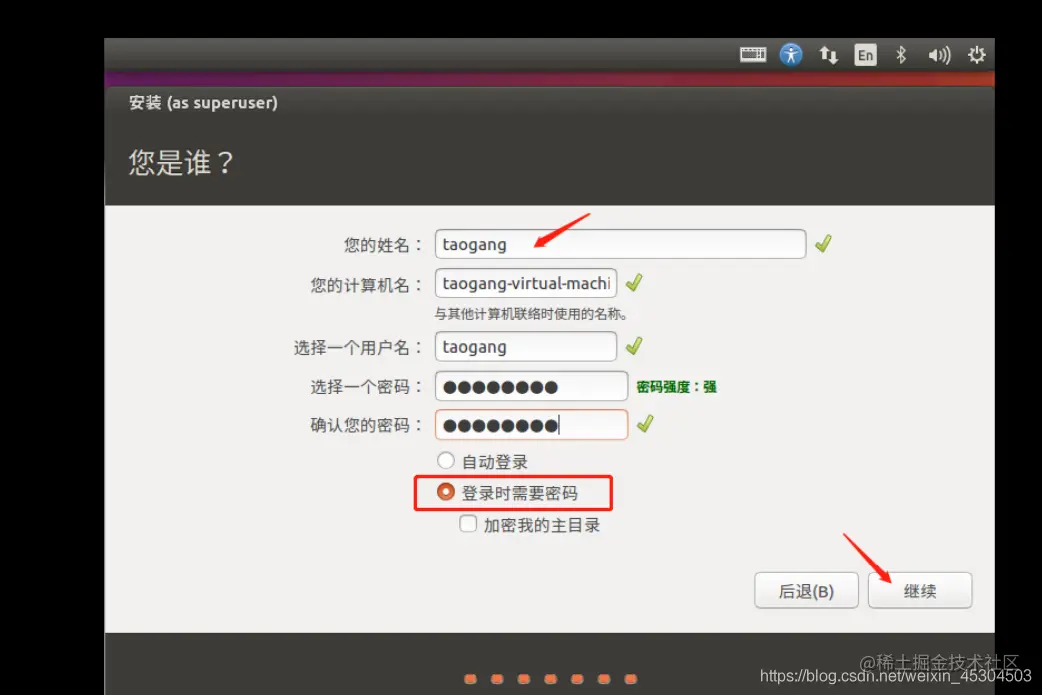
Task: Open the accessibility menu icon
Action: (791, 54)
